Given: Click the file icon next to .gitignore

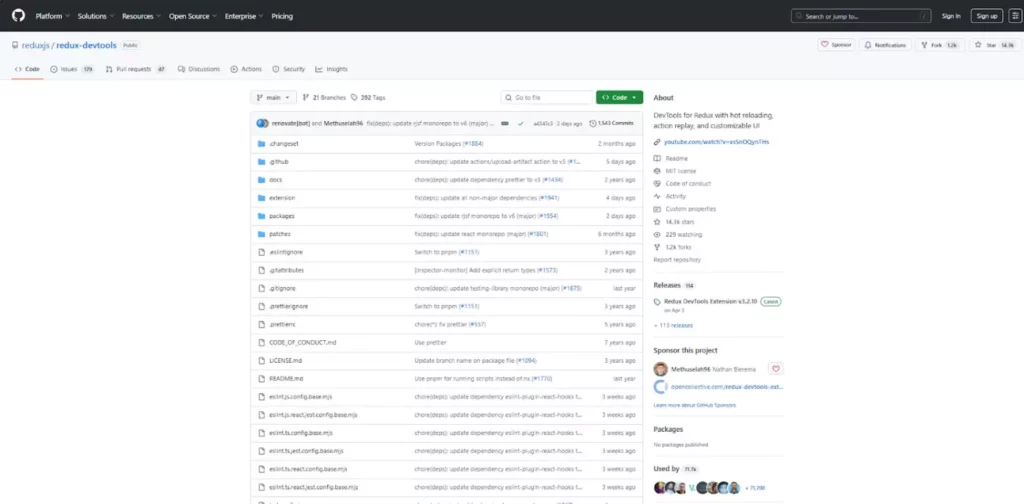Looking at the screenshot, I should tap(261, 288).
